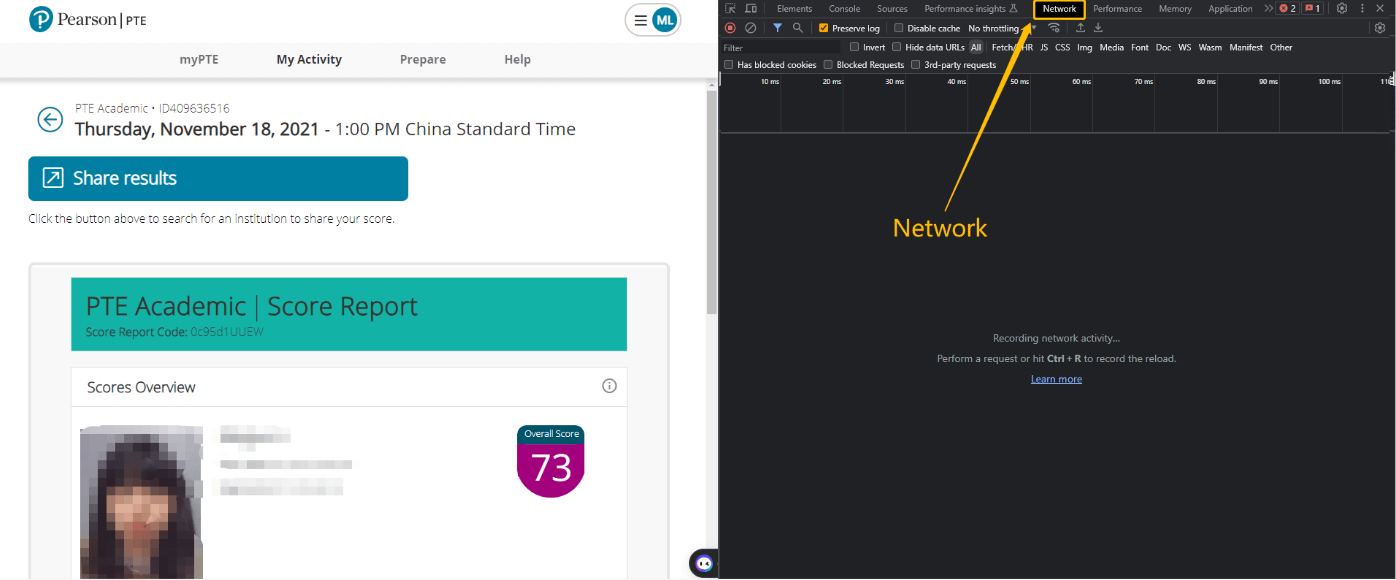Image resolution: width=1396 pixels, height=580 pixels.
Task: Enable the Disable cache checkbox
Action: [899, 28]
